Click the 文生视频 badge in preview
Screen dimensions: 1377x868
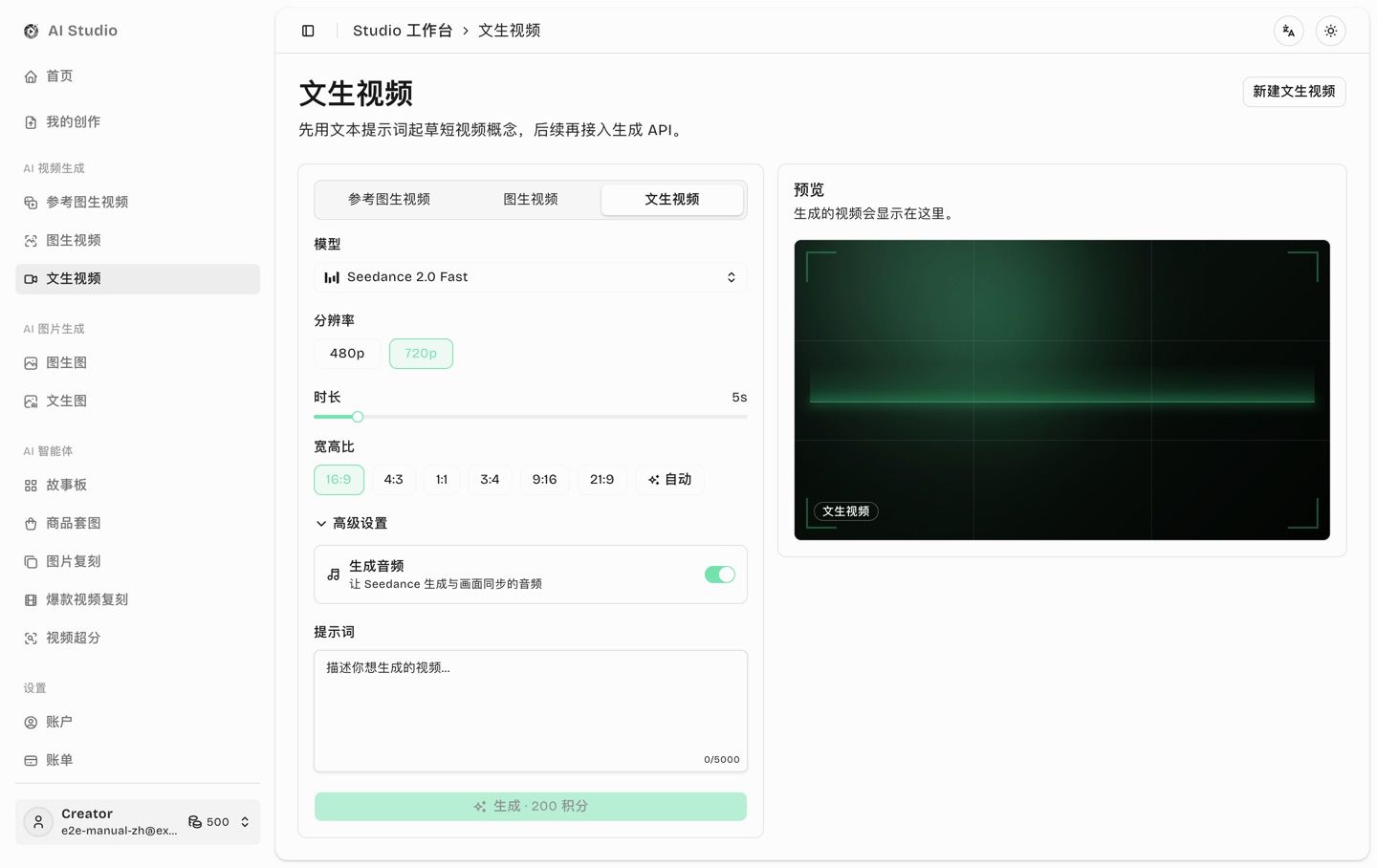coord(846,511)
